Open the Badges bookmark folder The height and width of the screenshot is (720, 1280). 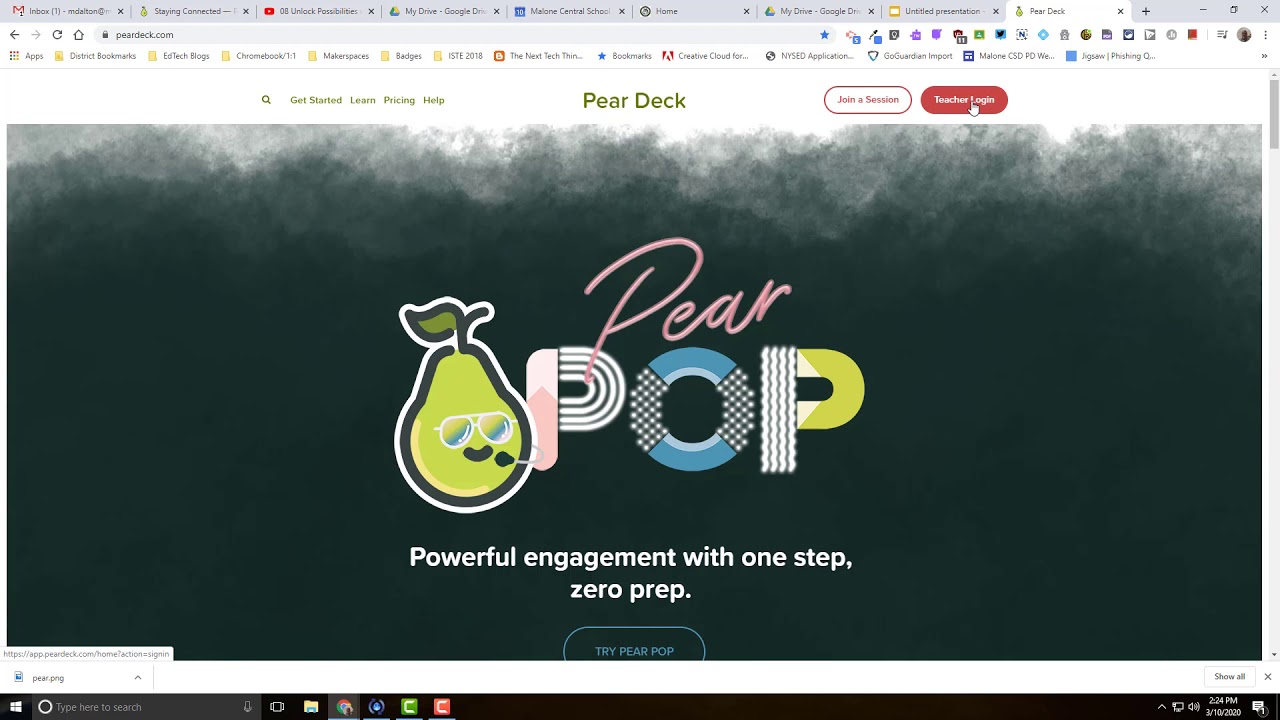(401, 56)
